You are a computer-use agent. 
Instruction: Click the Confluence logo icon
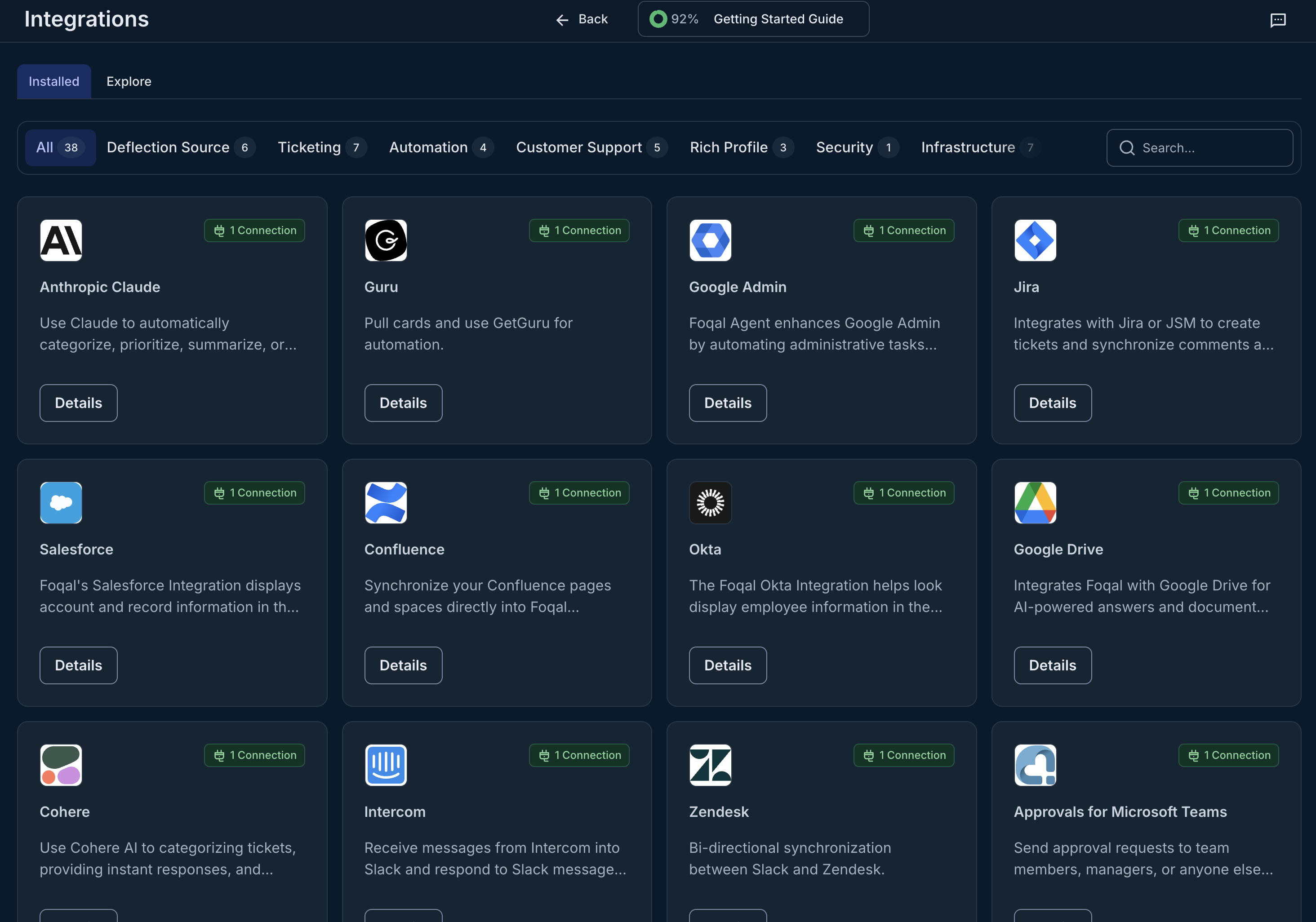pyautogui.click(x=386, y=502)
